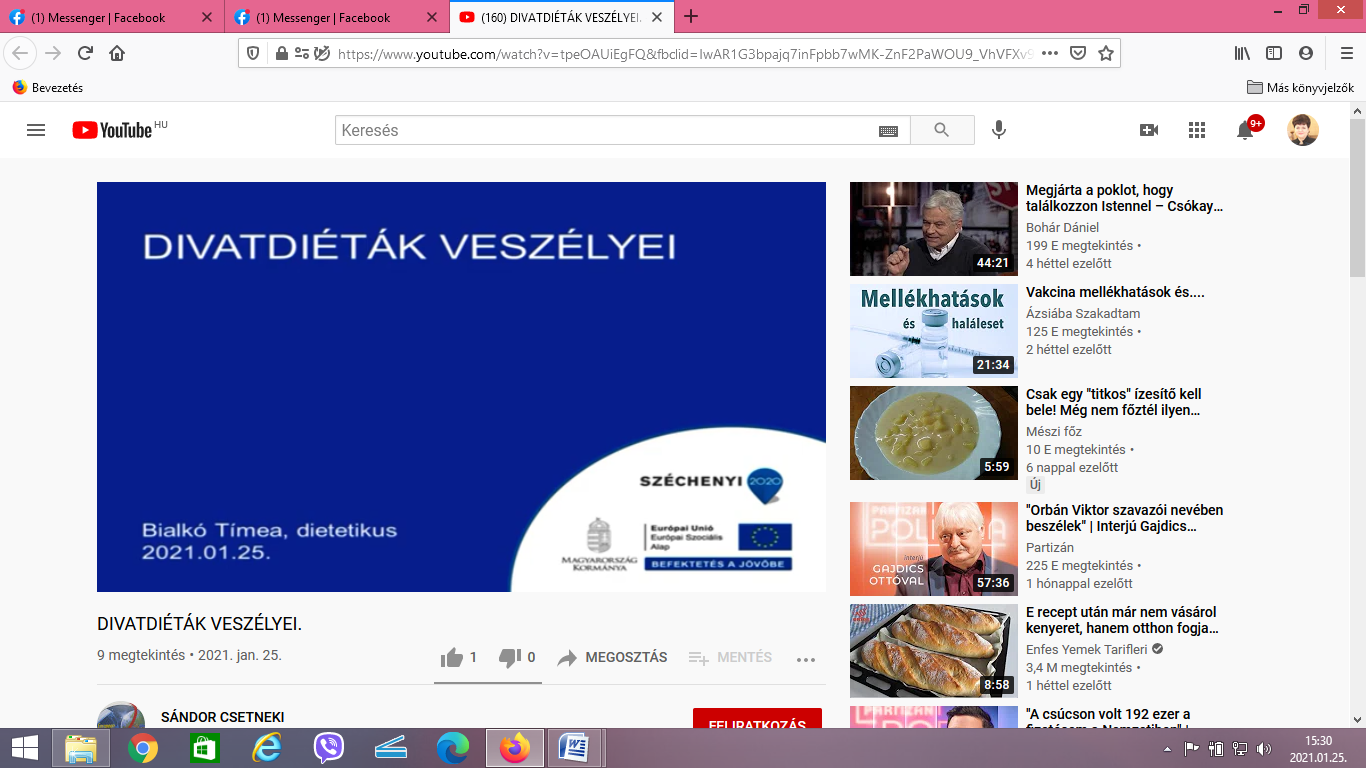This screenshot has height=768, width=1366.
Task: Open the on-screen keyboard in search box
Action: (x=888, y=131)
